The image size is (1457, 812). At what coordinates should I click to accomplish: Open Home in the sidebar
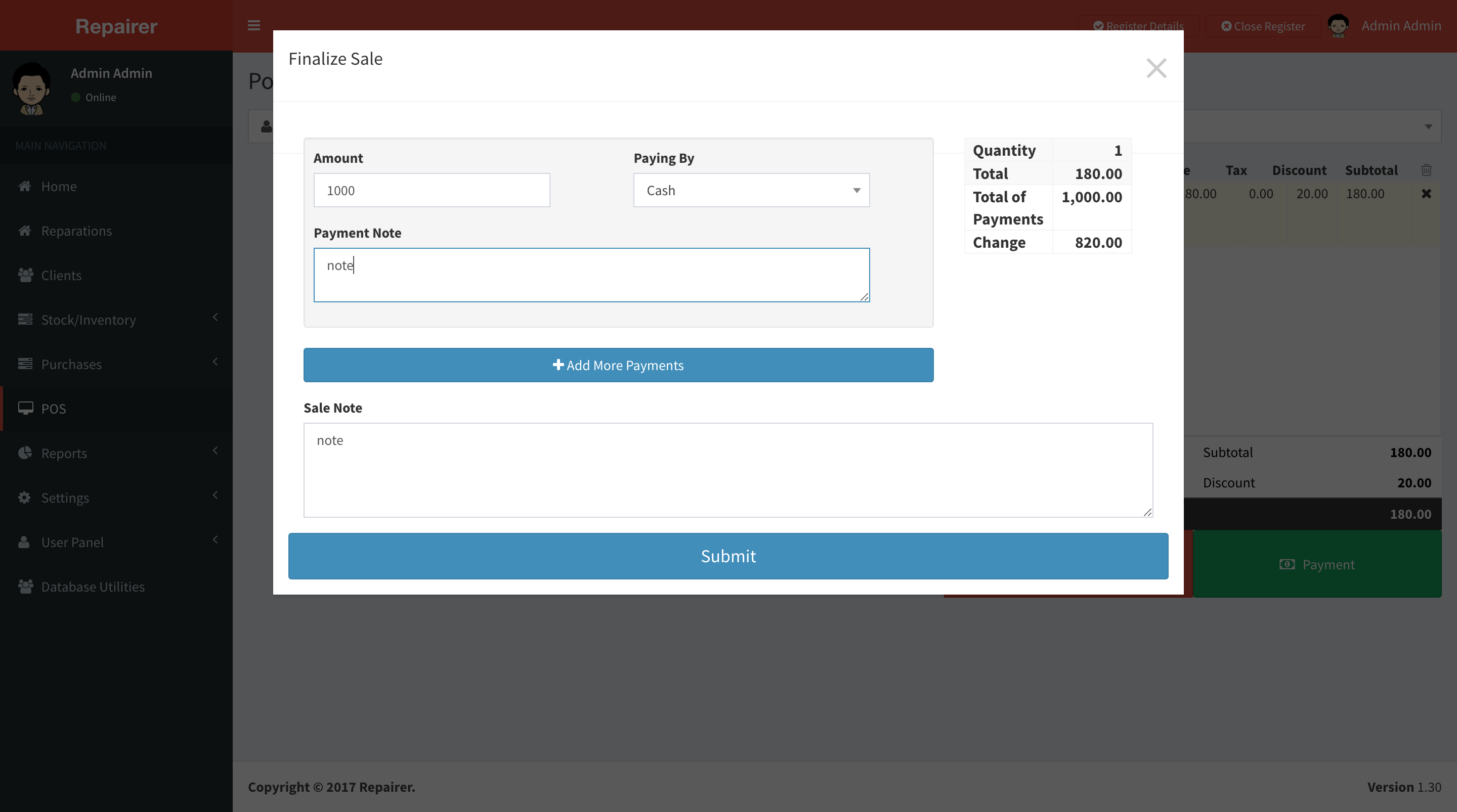coord(116,186)
